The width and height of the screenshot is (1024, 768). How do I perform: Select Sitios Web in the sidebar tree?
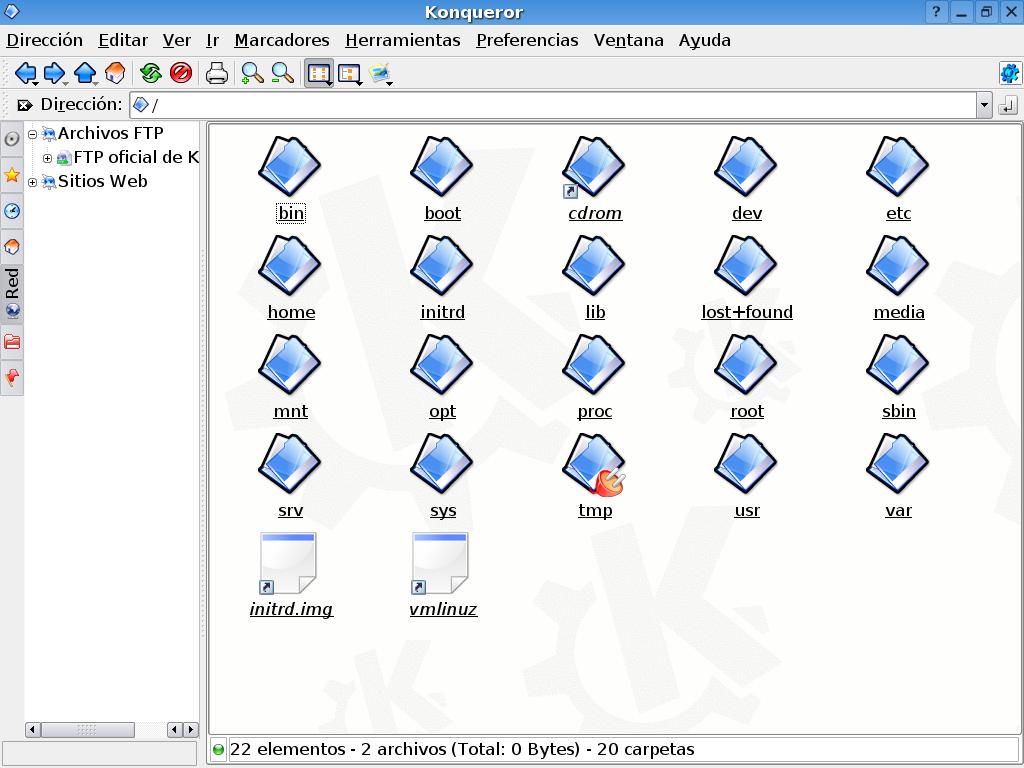point(102,182)
